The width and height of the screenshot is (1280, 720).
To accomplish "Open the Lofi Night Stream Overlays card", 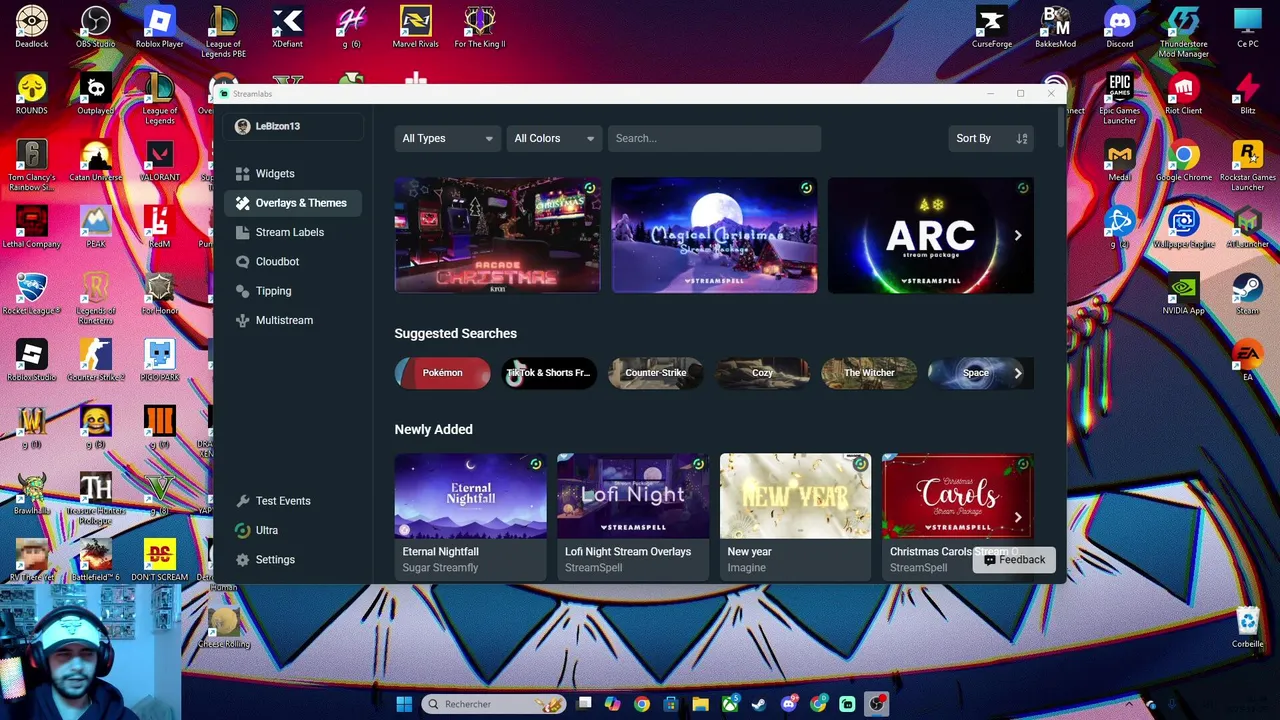I will tap(633, 516).
